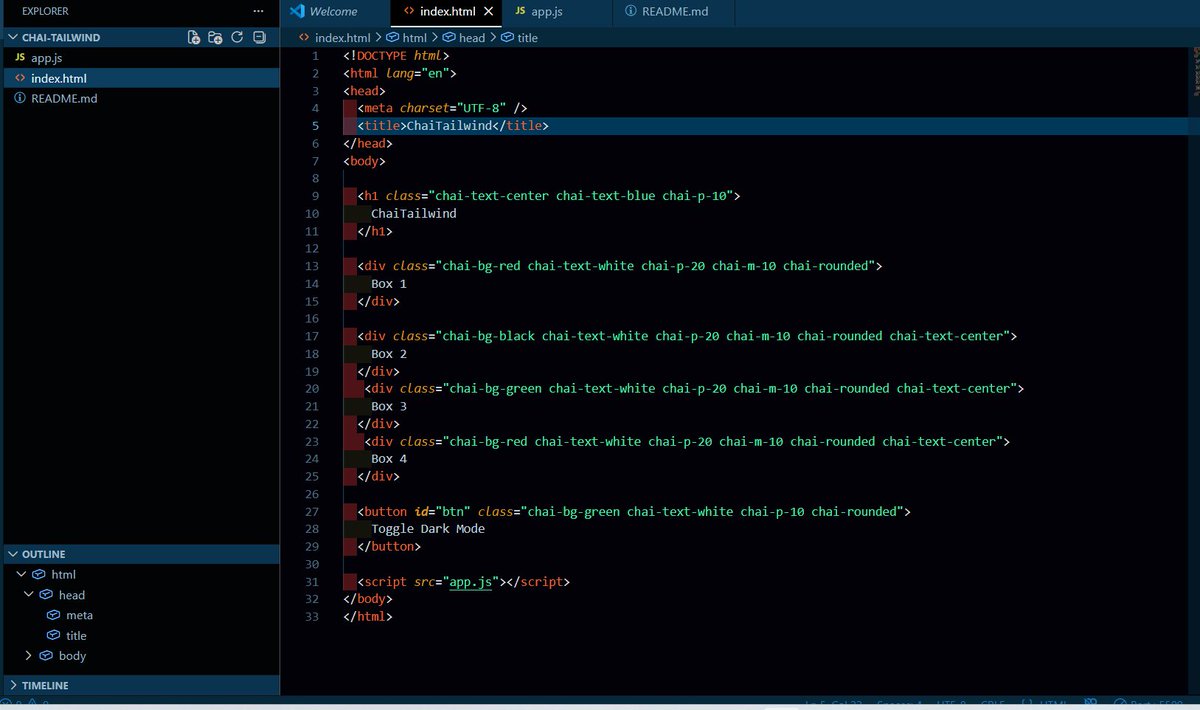Click the EXPLORER panel title
Viewport: 1200px width, 710px height.
pyautogui.click(x=46, y=11)
